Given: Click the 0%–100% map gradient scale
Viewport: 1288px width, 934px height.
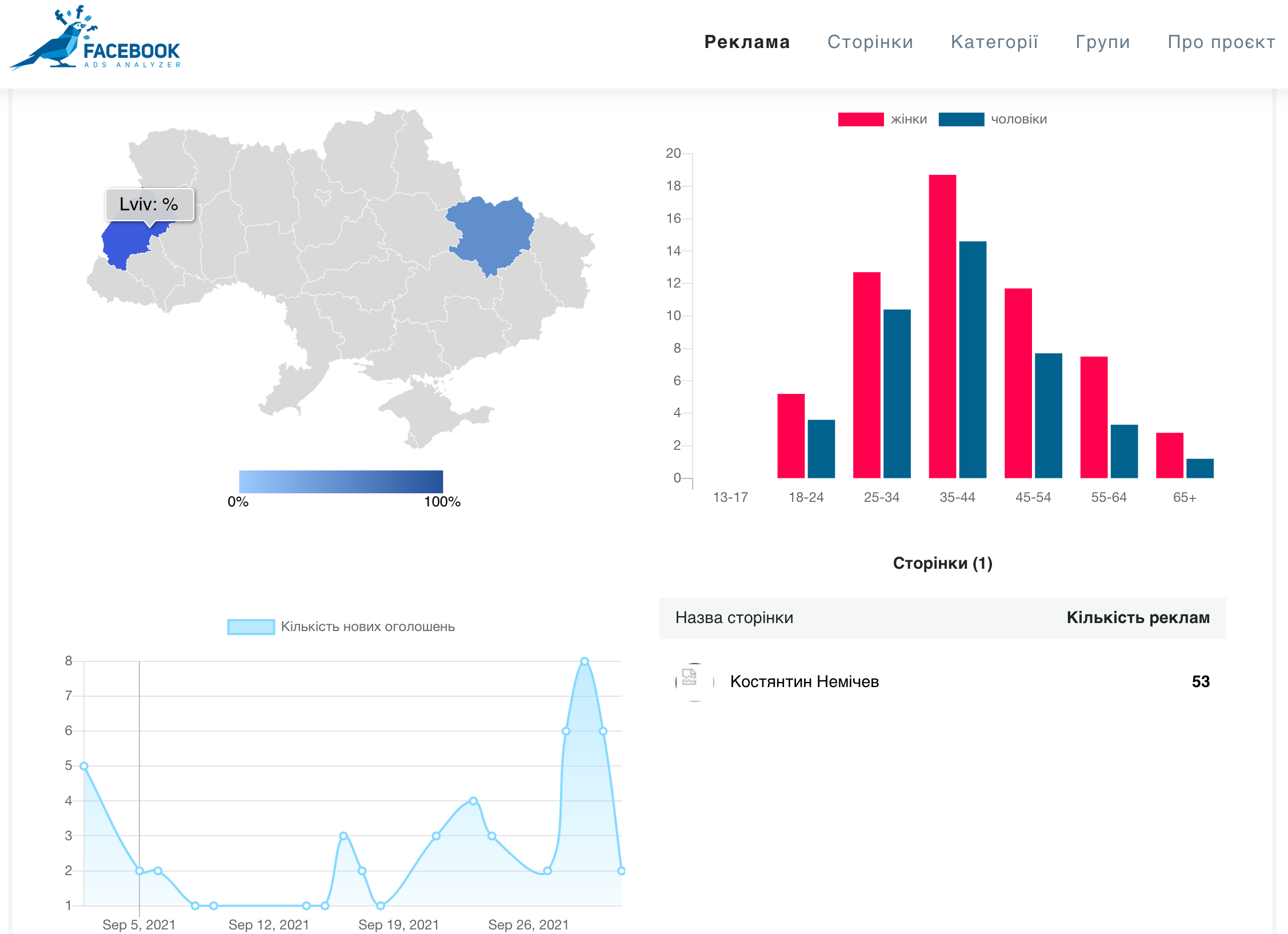Looking at the screenshot, I should 341,481.
